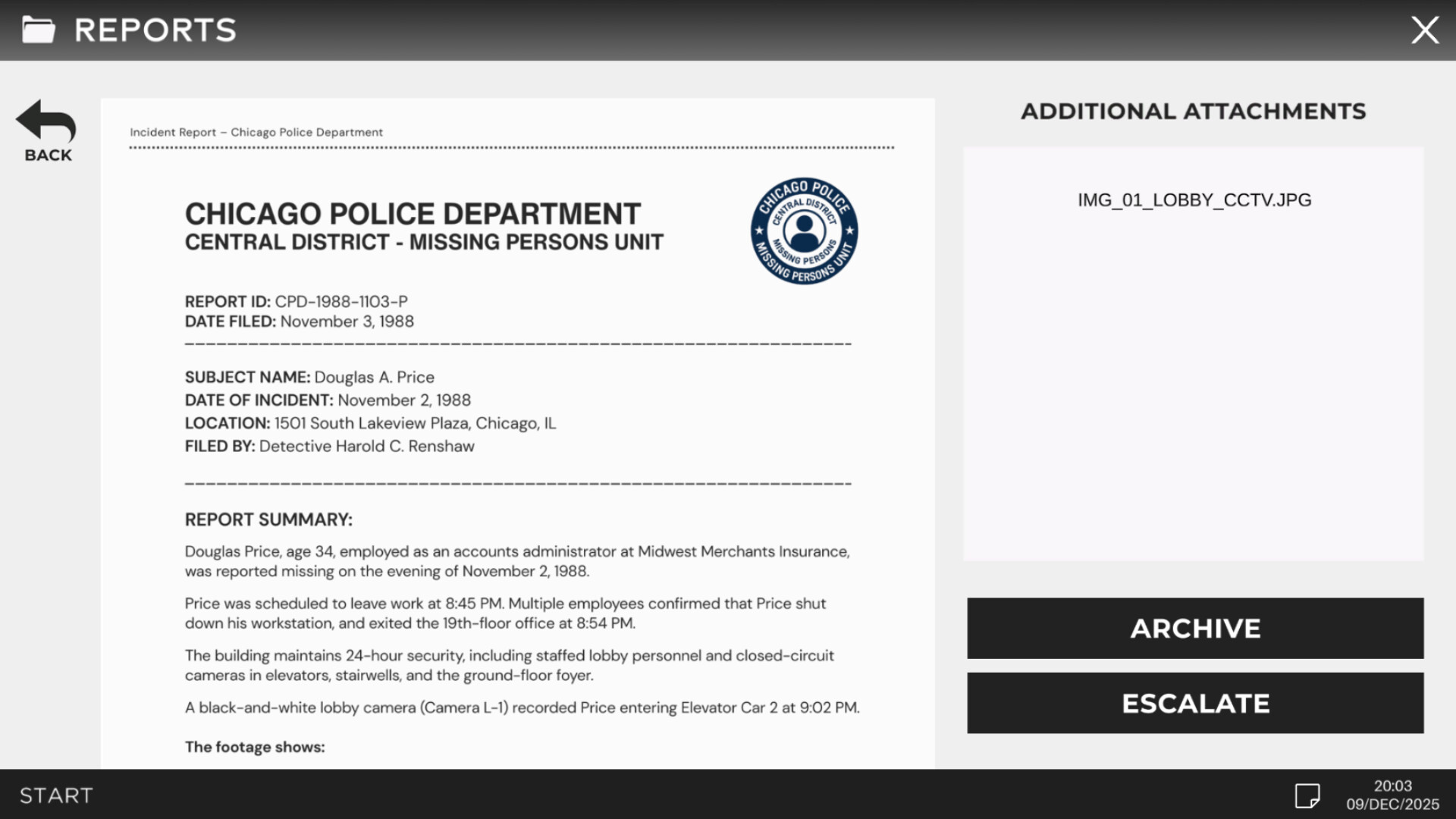Click REPORT ID CPD-1988-1103-P text
The height and width of the screenshot is (819, 1456).
[297, 301]
